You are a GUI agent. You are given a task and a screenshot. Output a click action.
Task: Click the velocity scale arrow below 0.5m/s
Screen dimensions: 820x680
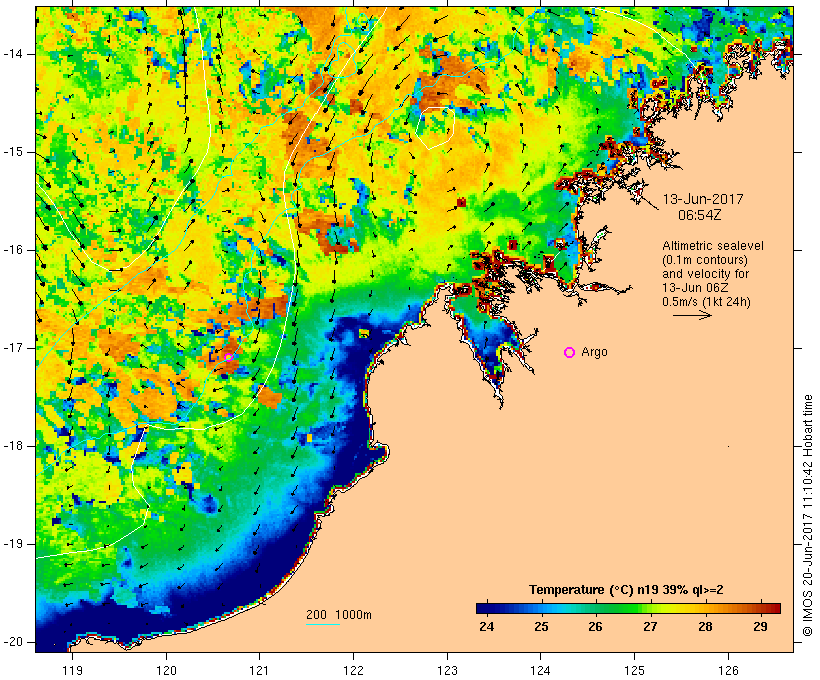coord(692,315)
